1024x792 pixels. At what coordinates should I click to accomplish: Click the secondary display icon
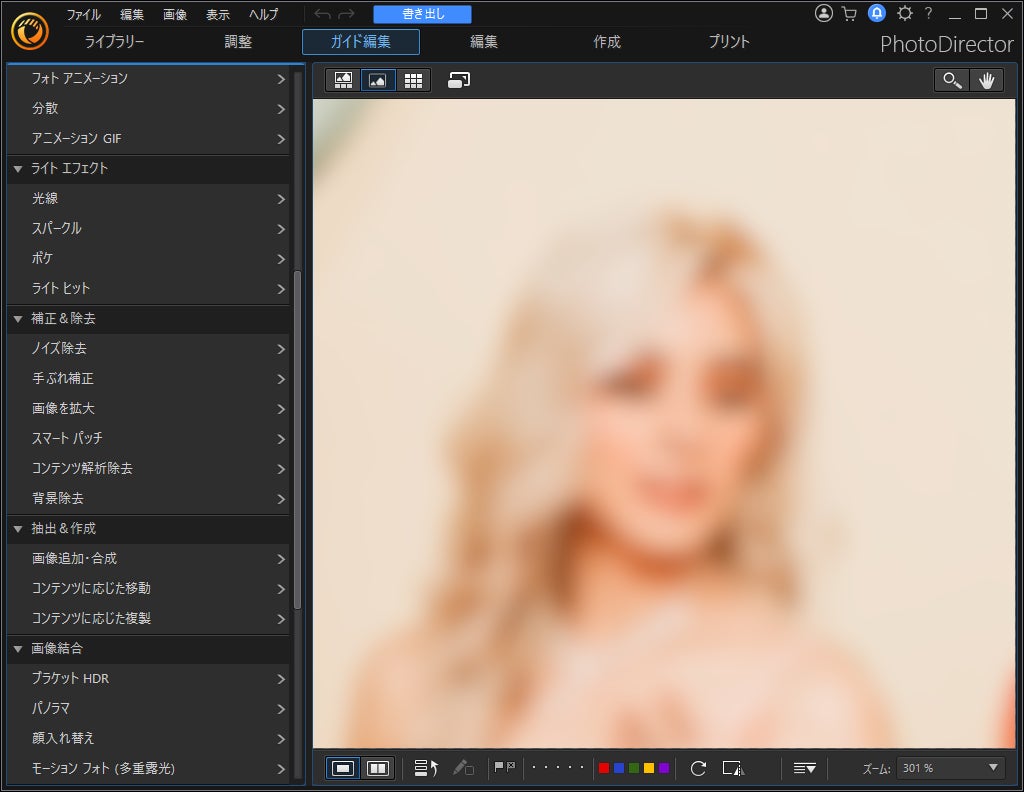pyautogui.click(x=459, y=80)
